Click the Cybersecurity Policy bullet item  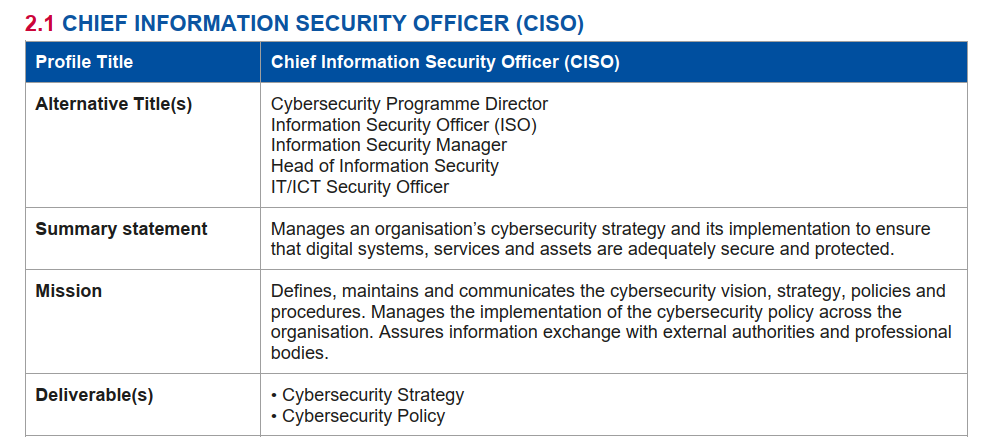[358, 416]
